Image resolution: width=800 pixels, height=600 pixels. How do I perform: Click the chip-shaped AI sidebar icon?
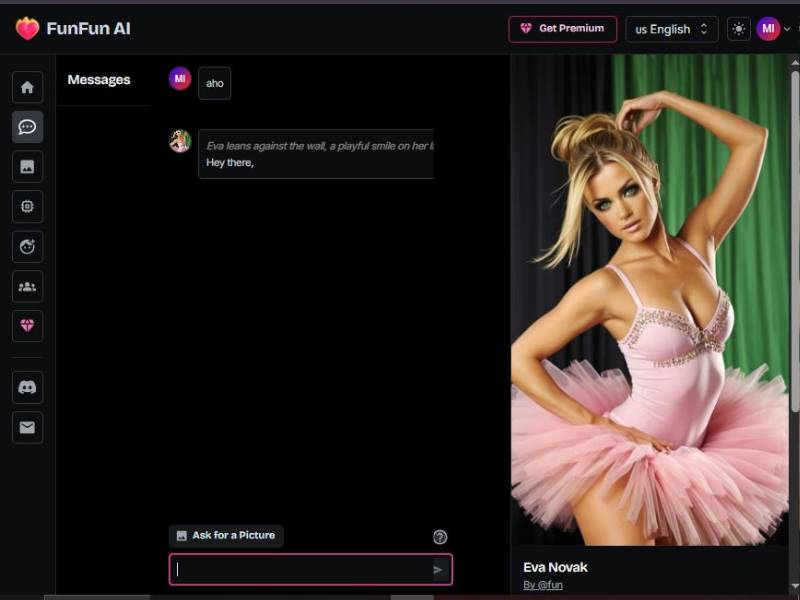pyautogui.click(x=27, y=206)
